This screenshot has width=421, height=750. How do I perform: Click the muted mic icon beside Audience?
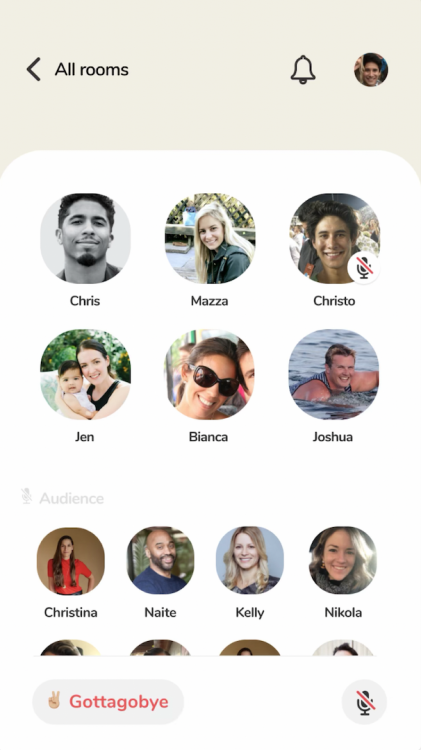(x=27, y=496)
